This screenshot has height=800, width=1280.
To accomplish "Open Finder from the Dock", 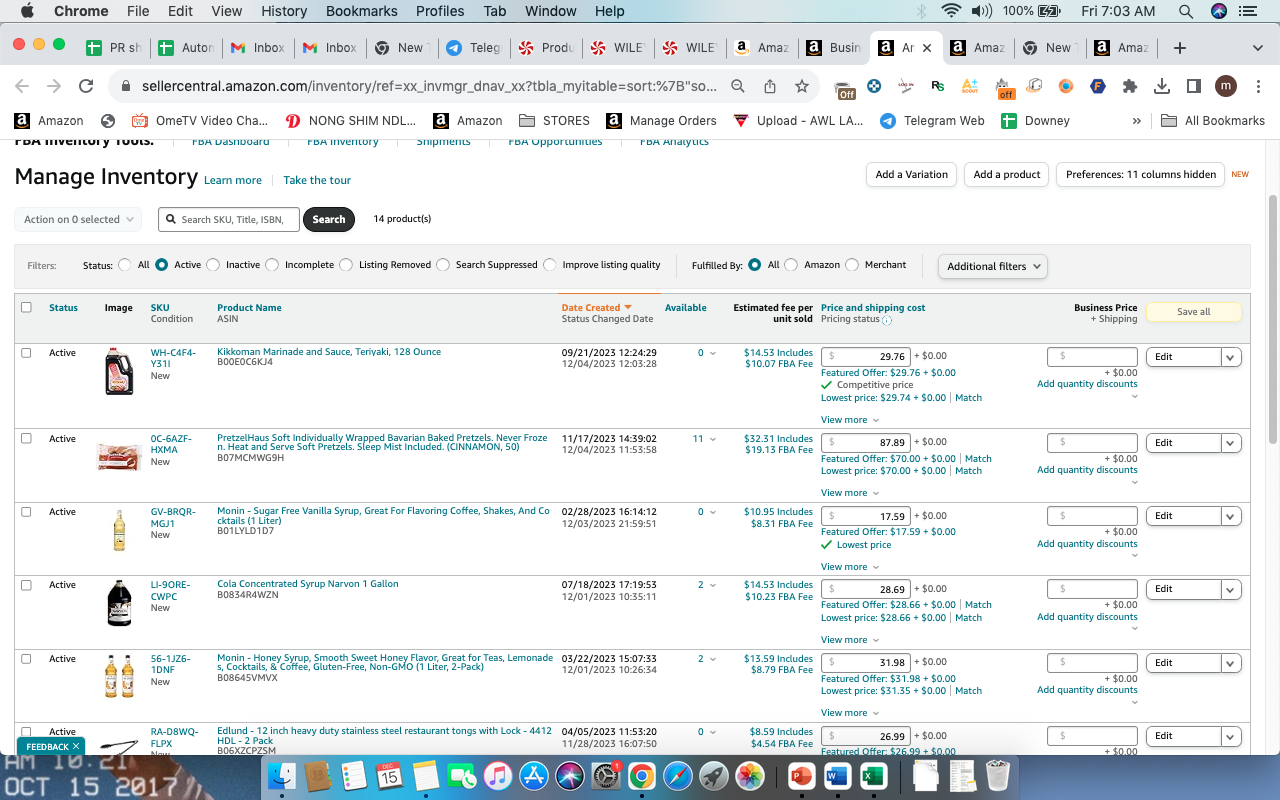I will pos(283,776).
